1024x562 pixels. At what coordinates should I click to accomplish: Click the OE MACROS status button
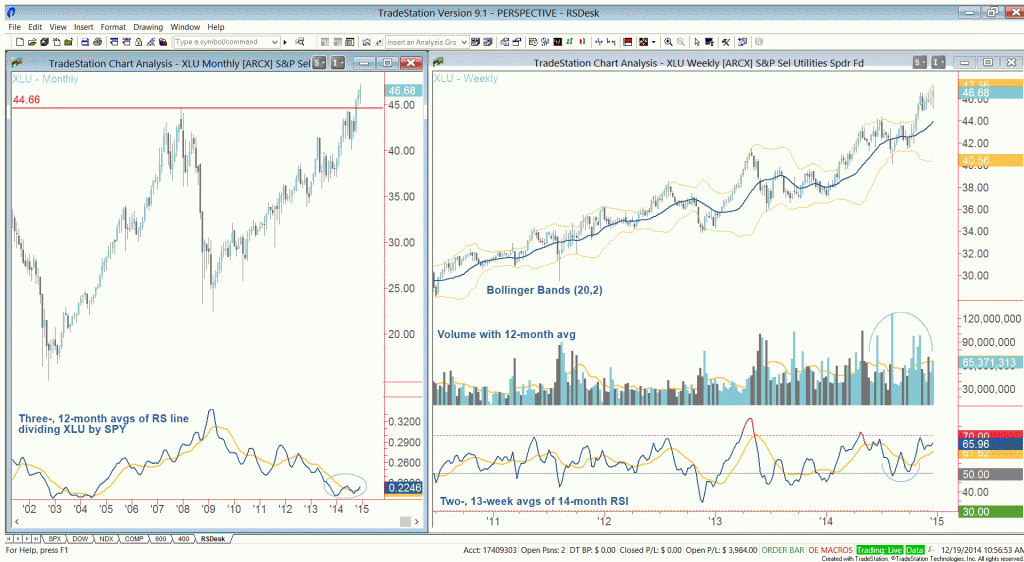[x=830, y=550]
